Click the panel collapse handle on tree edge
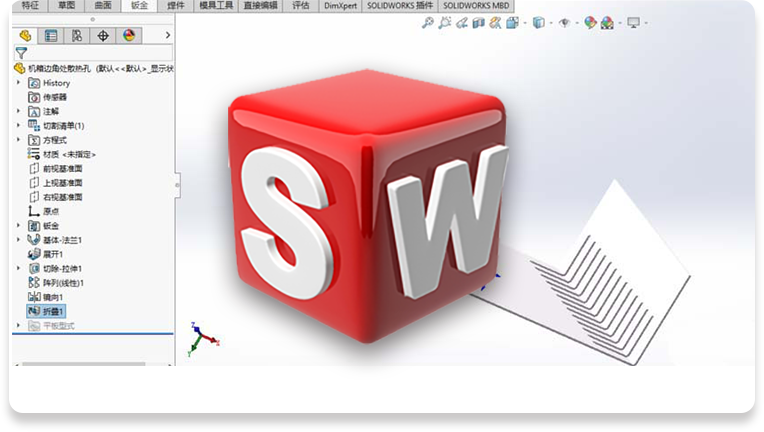764x432 pixels. tap(177, 185)
